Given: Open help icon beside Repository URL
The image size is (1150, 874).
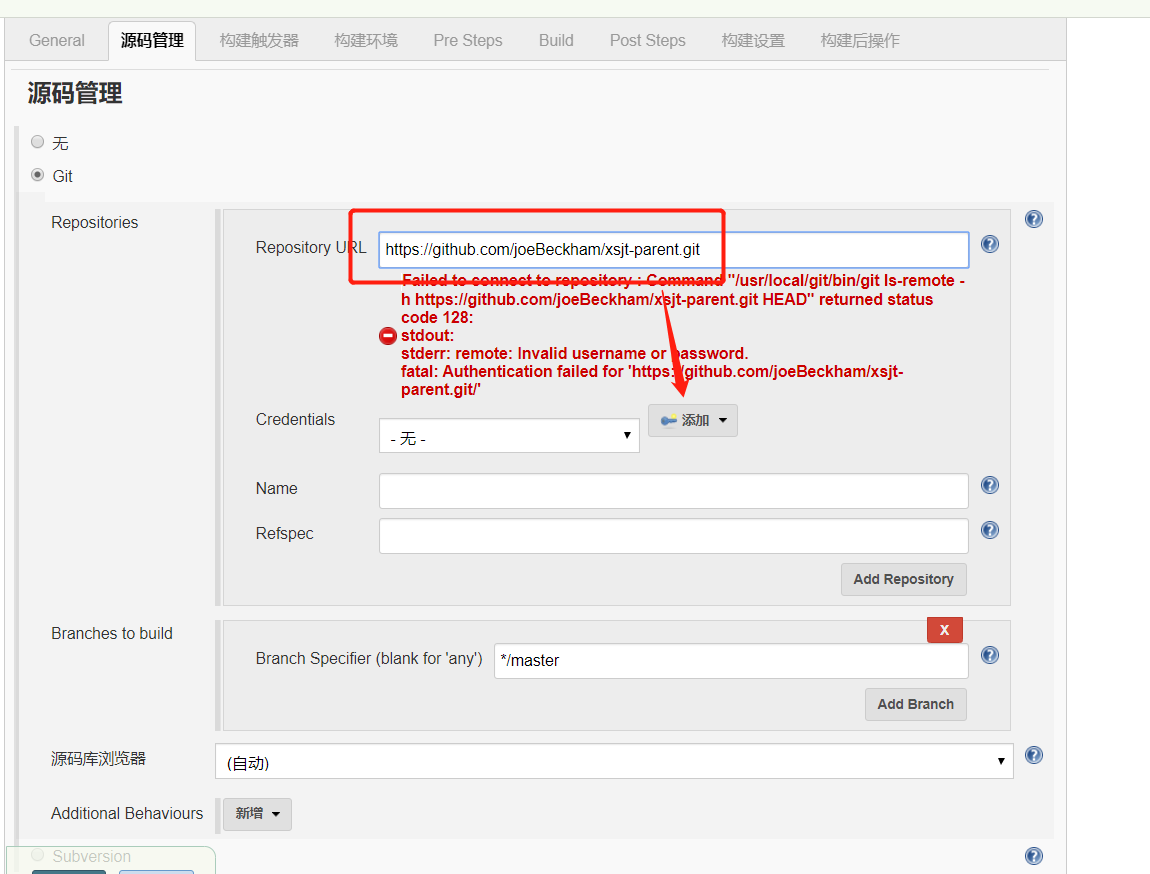Looking at the screenshot, I should [x=989, y=244].
